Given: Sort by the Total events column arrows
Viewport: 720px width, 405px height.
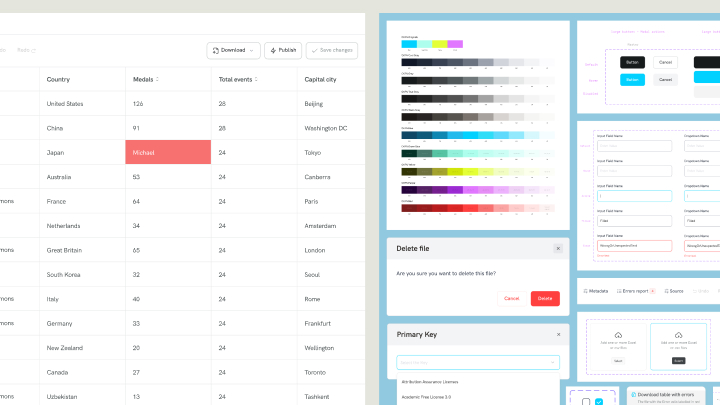Looking at the screenshot, I should click(256, 79).
